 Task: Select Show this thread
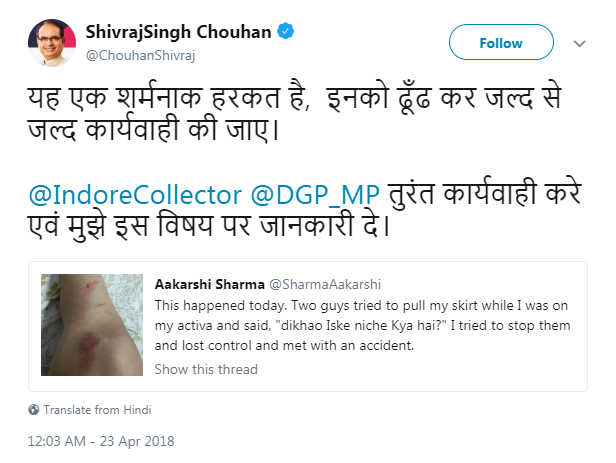[206, 369]
